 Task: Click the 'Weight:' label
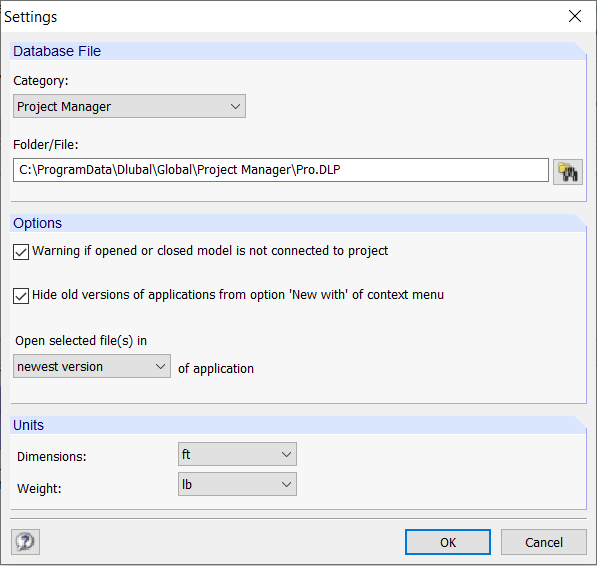[39, 488]
